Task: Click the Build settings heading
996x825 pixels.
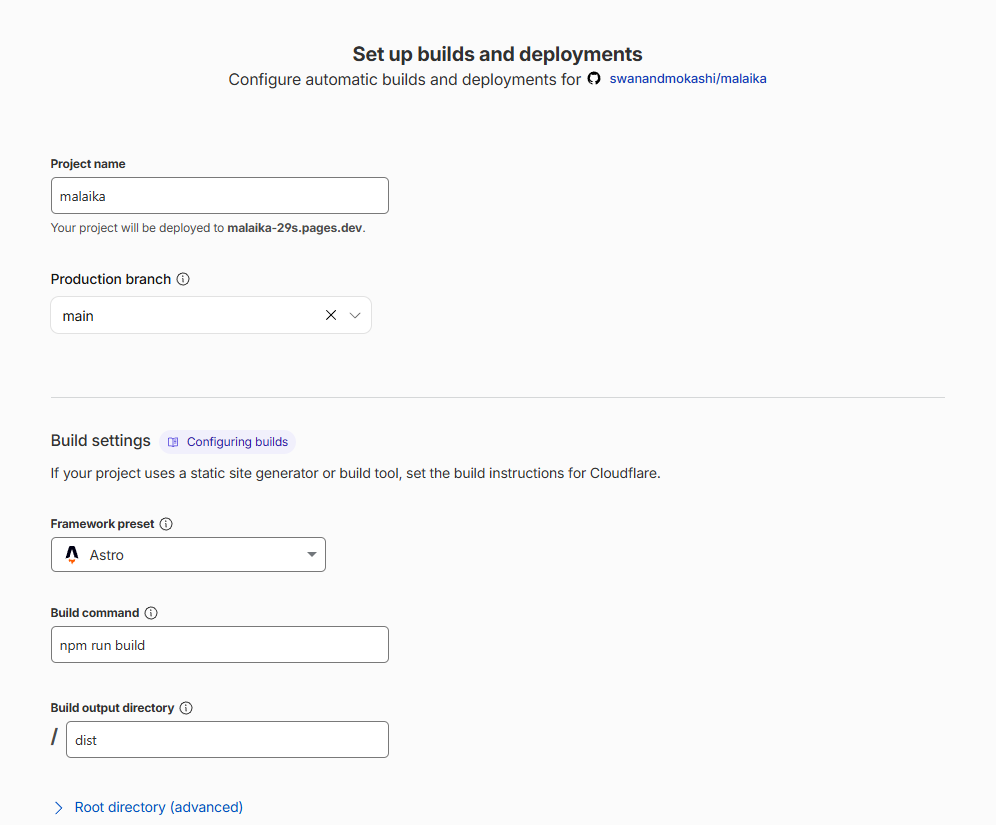Action: click(x=100, y=441)
